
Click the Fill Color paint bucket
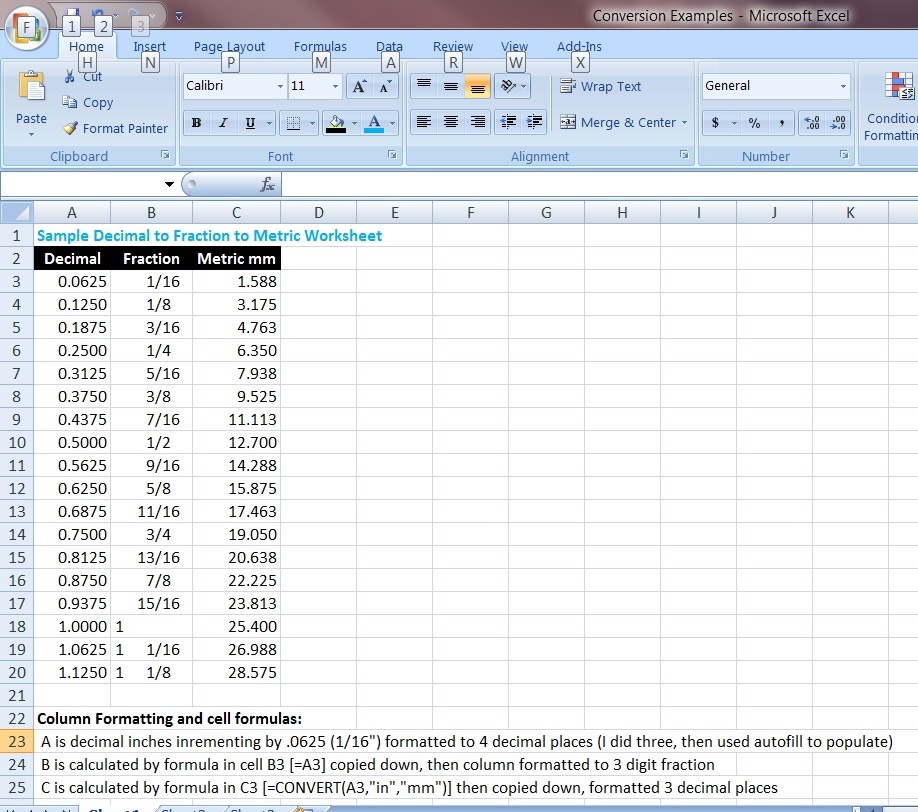tap(336, 123)
